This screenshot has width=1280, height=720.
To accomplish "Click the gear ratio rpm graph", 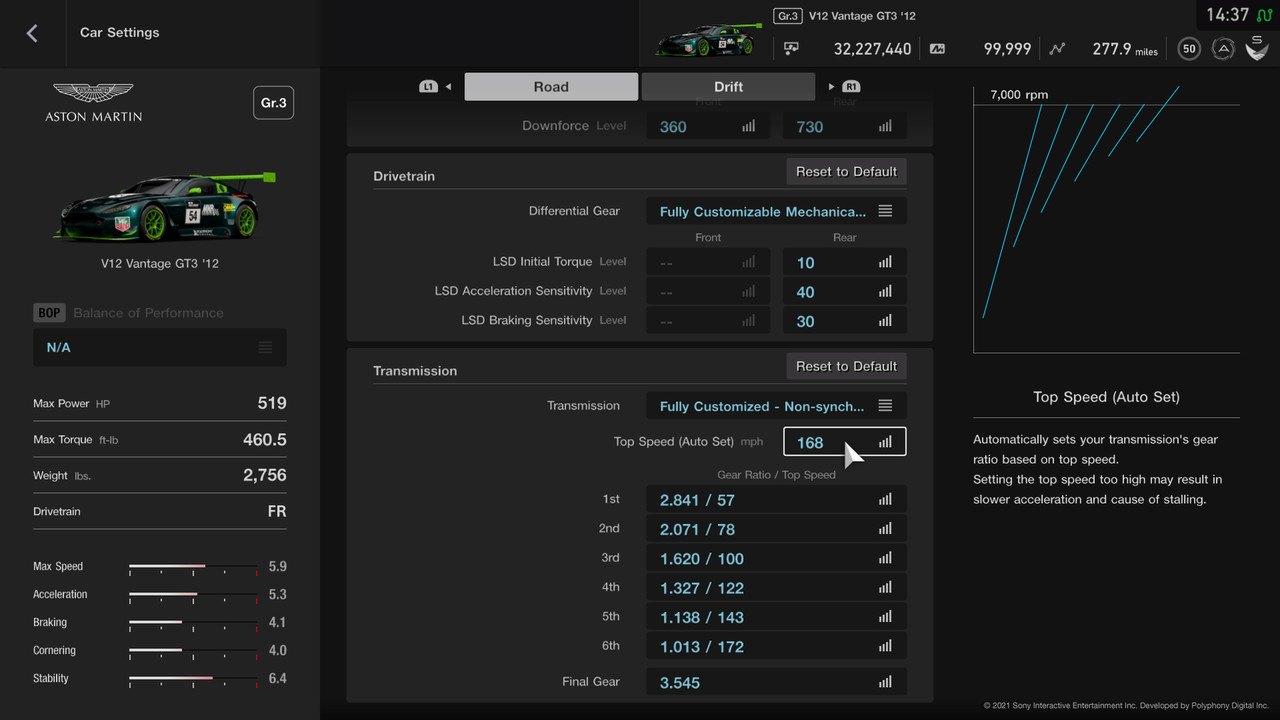I will (1106, 220).
